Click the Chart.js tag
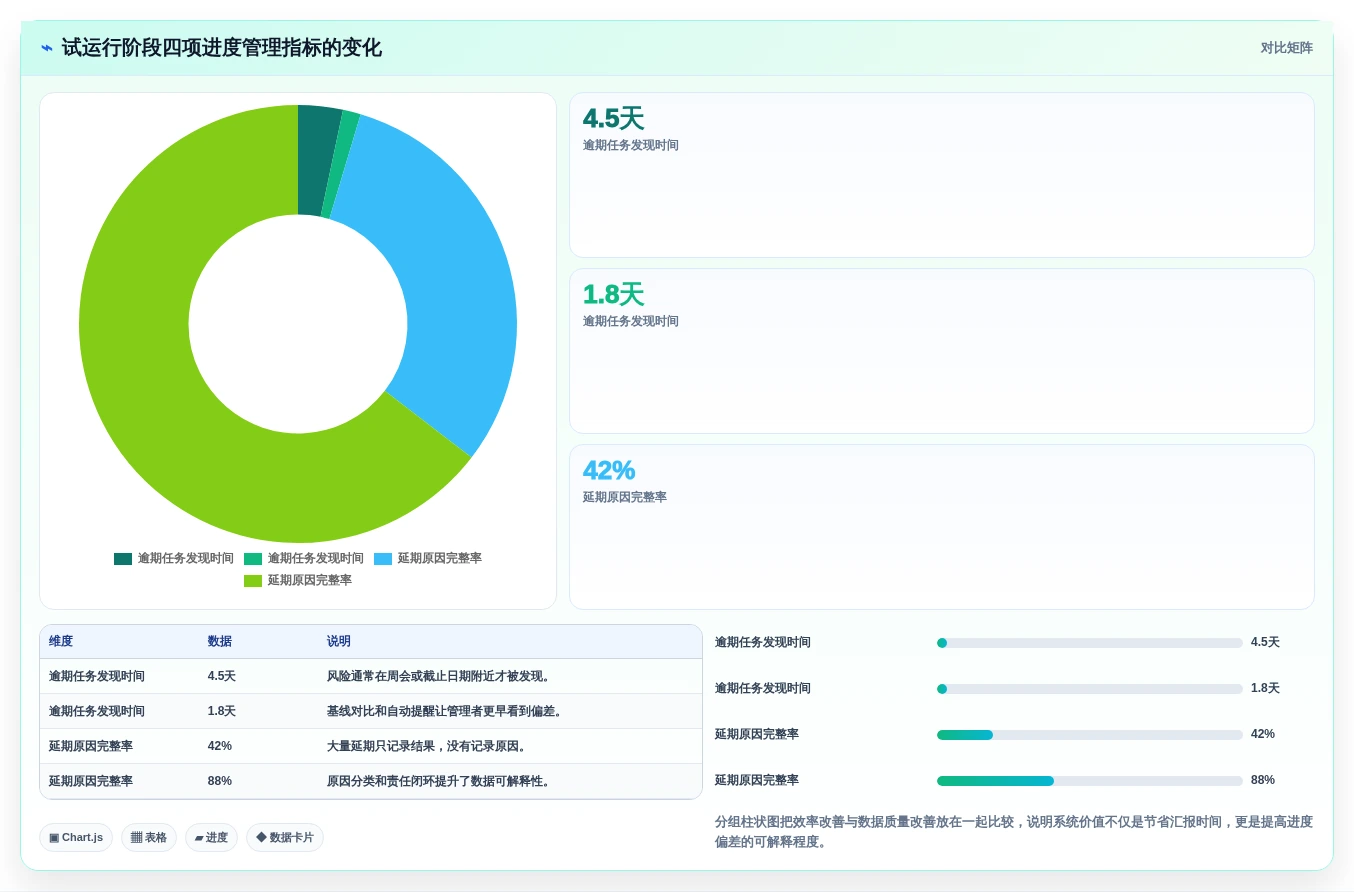Viewport: 1354px width, 892px height. click(76, 838)
